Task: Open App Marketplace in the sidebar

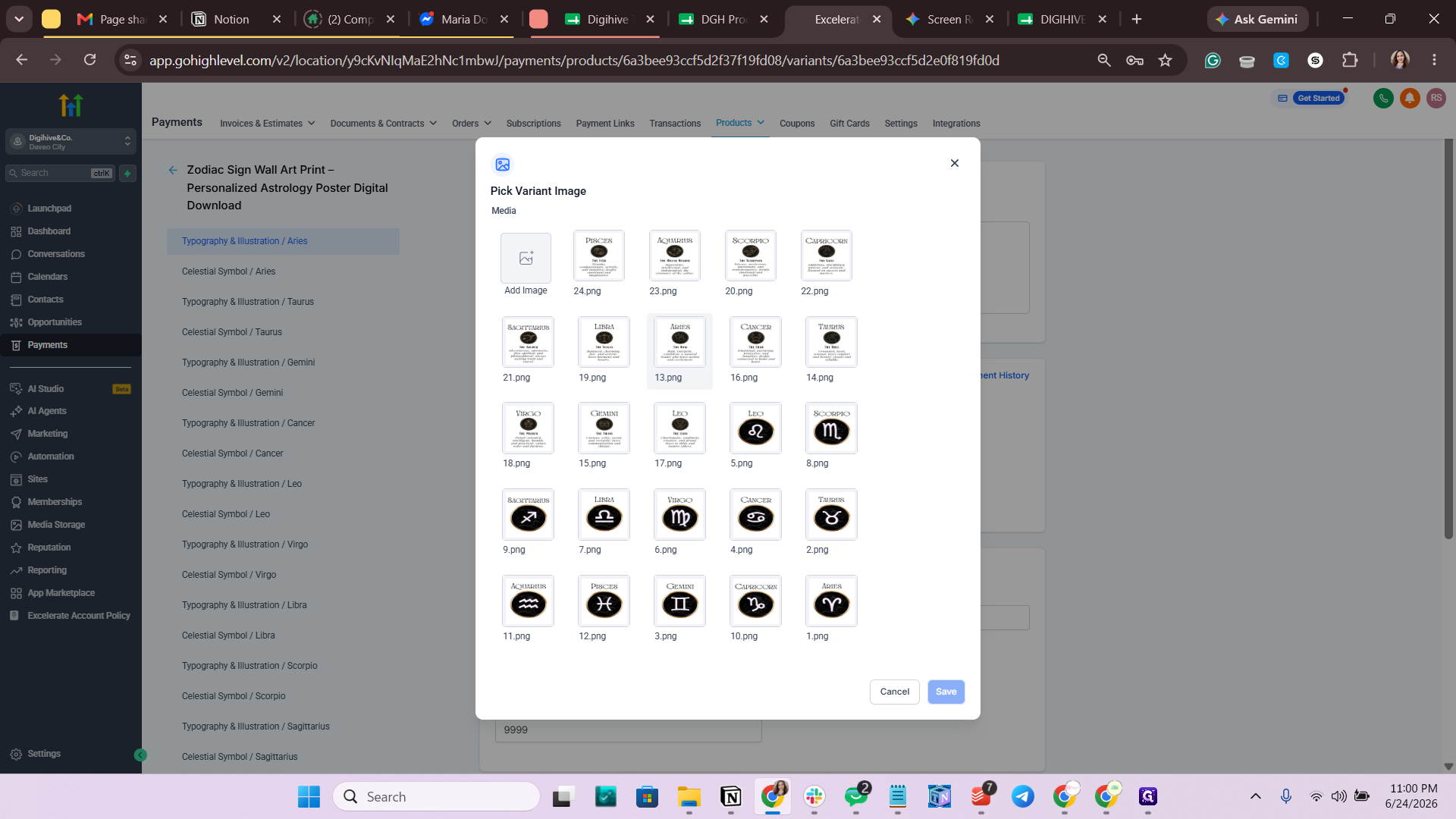Action: point(61,593)
